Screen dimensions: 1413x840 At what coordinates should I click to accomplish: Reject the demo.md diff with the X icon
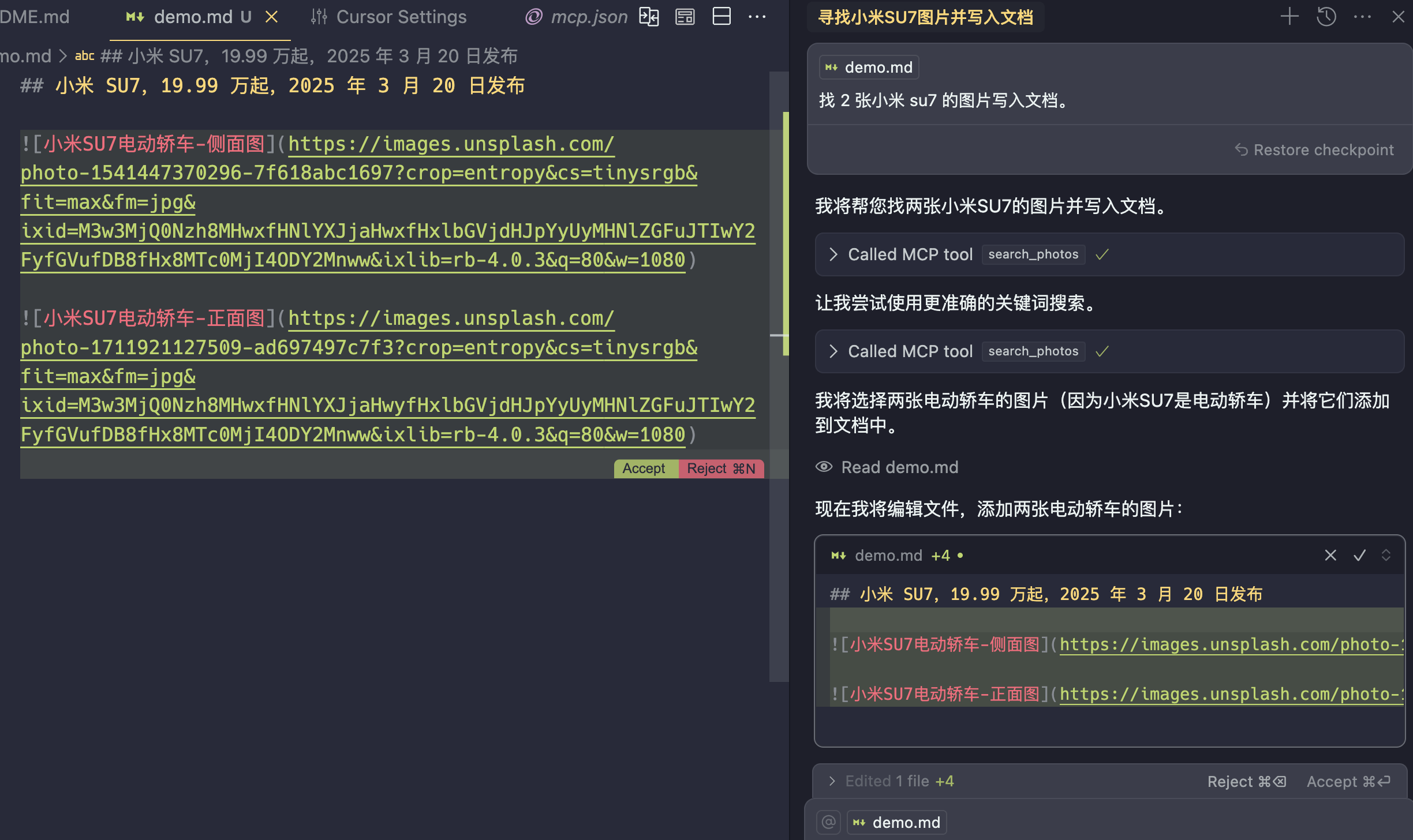(x=1330, y=555)
